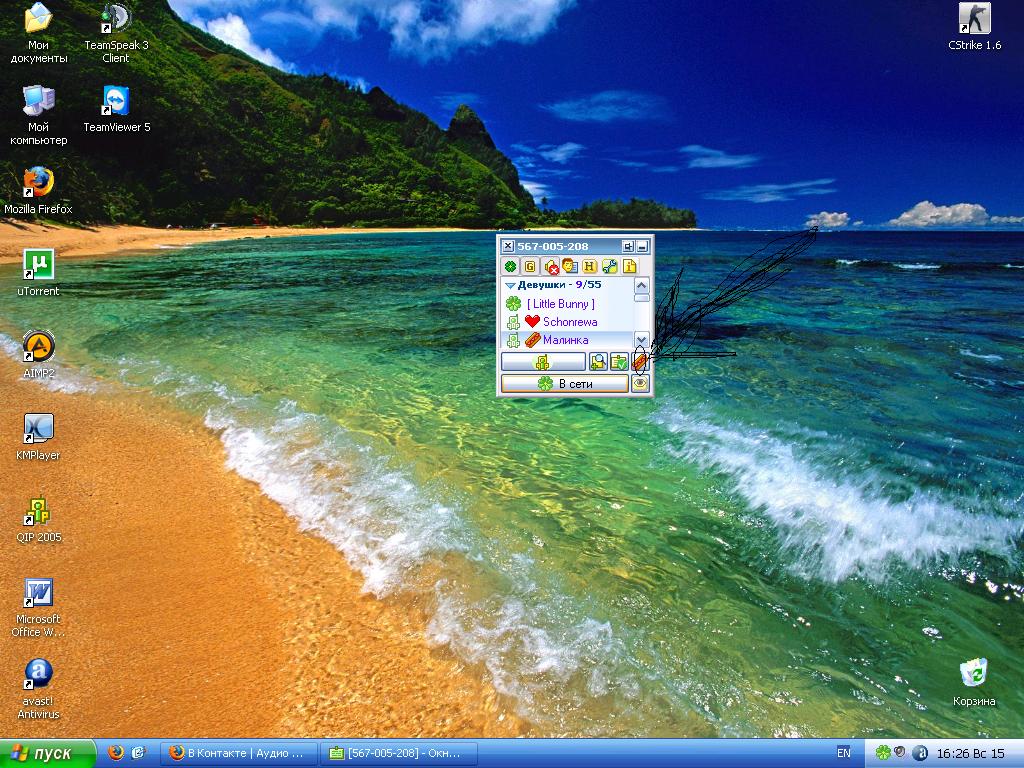Open the В сети status dropdown
This screenshot has height=768, width=1024.
coord(565,384)
